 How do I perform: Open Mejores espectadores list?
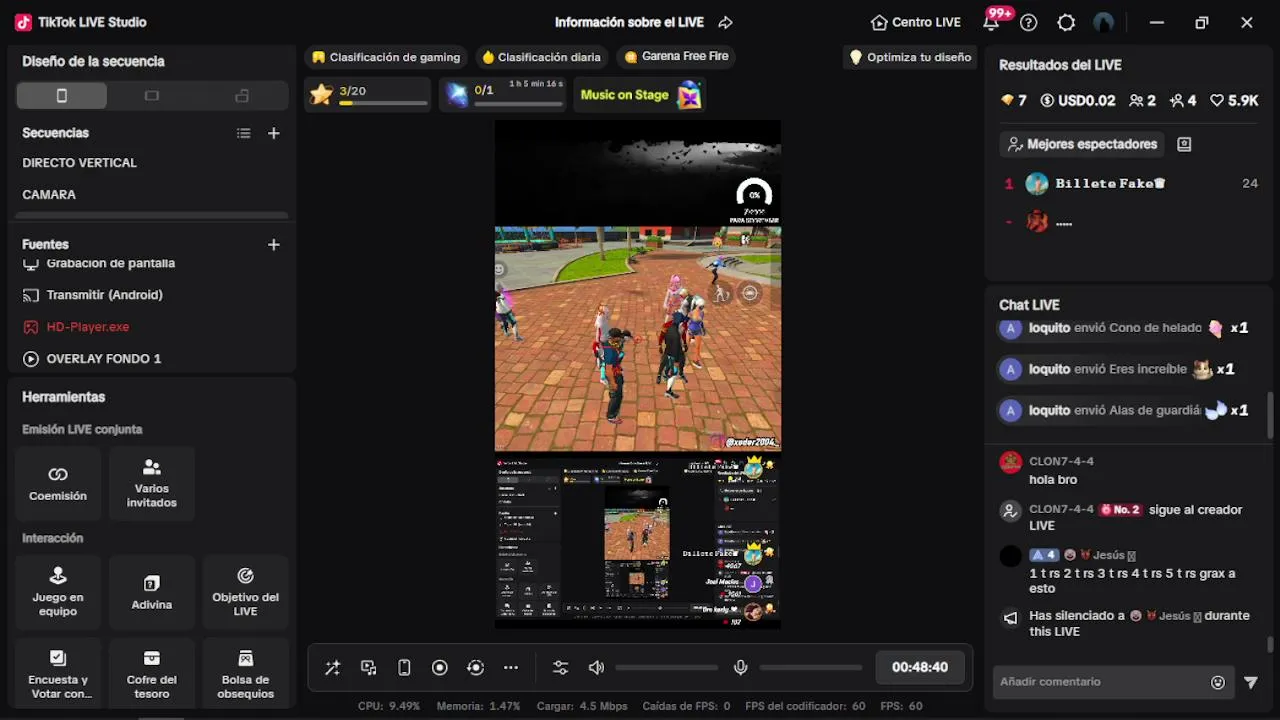[1083, 145]
